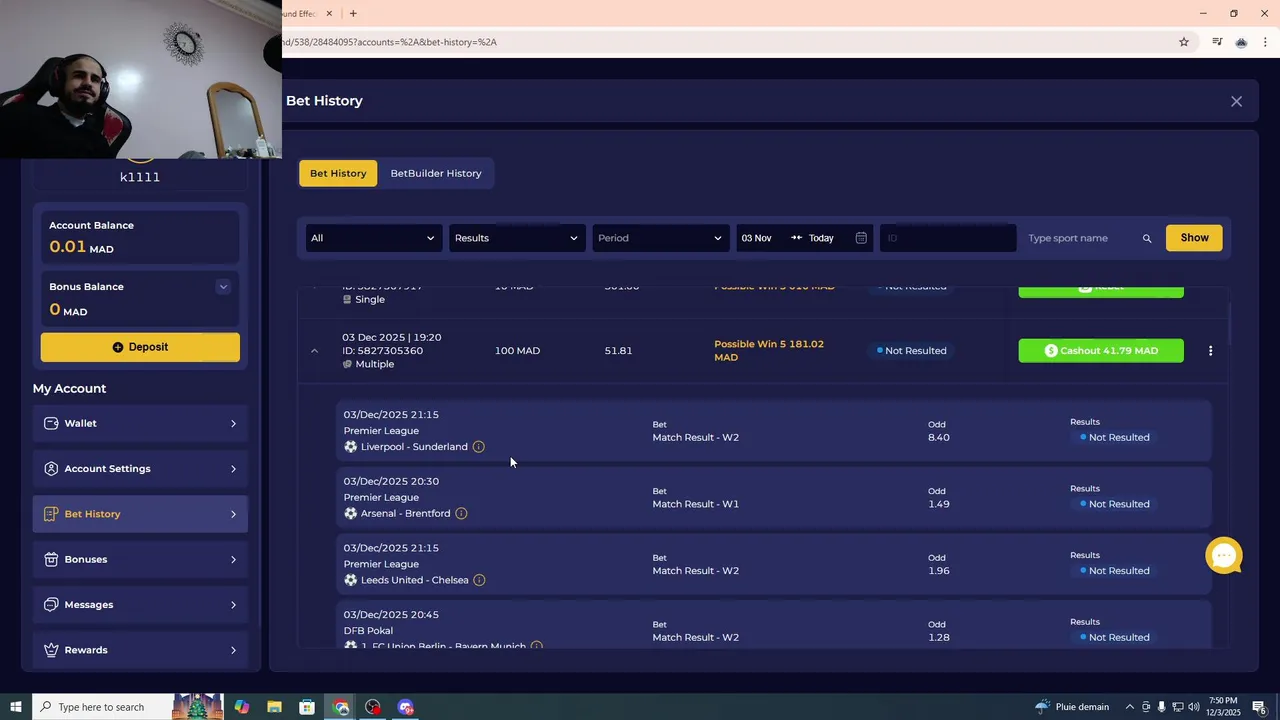Open the notification center icon
Viewport: 1280px width, 720px height.
point(1259,707)
